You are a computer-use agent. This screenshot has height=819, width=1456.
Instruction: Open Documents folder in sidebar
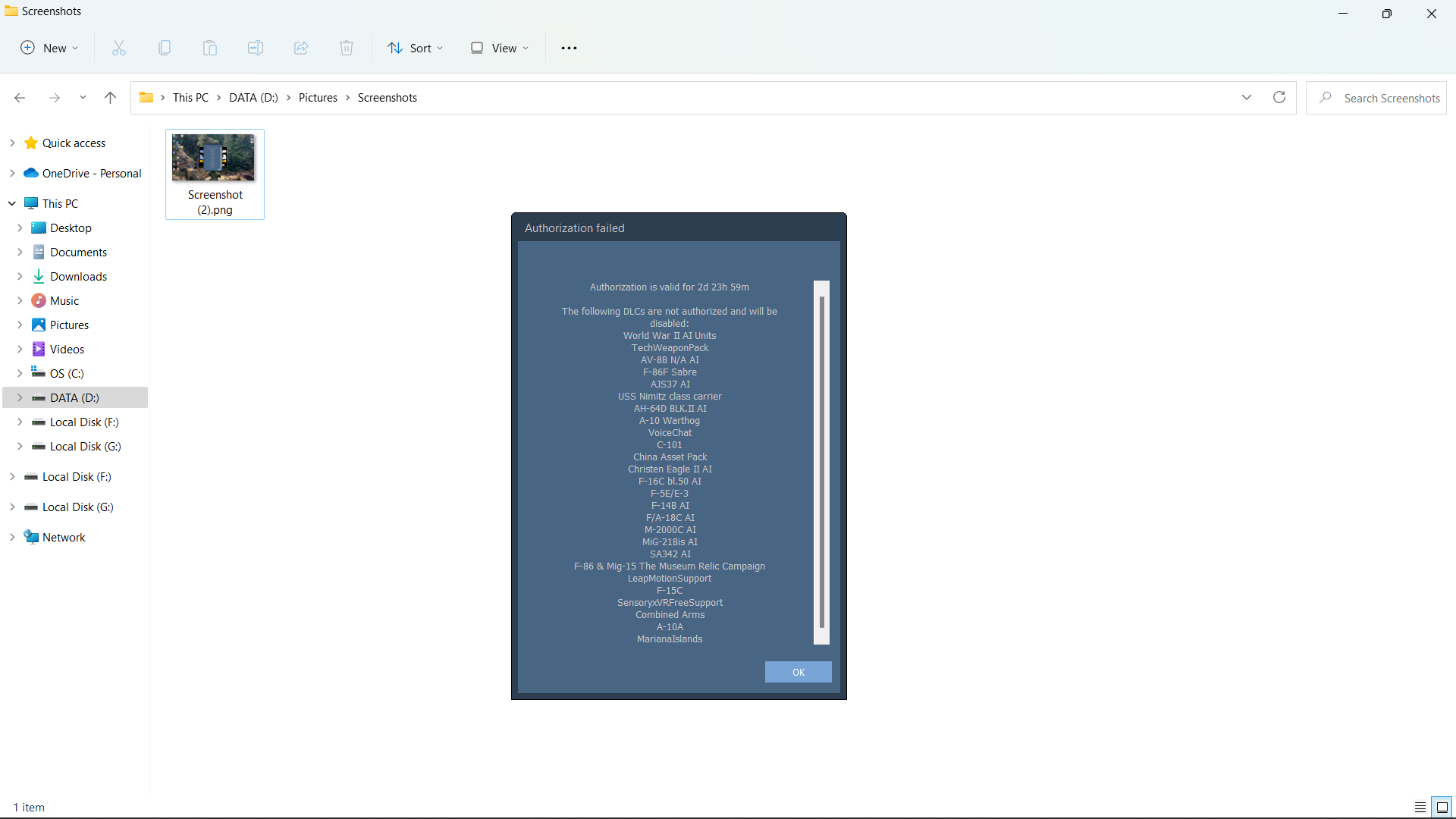tap(78, 253)
